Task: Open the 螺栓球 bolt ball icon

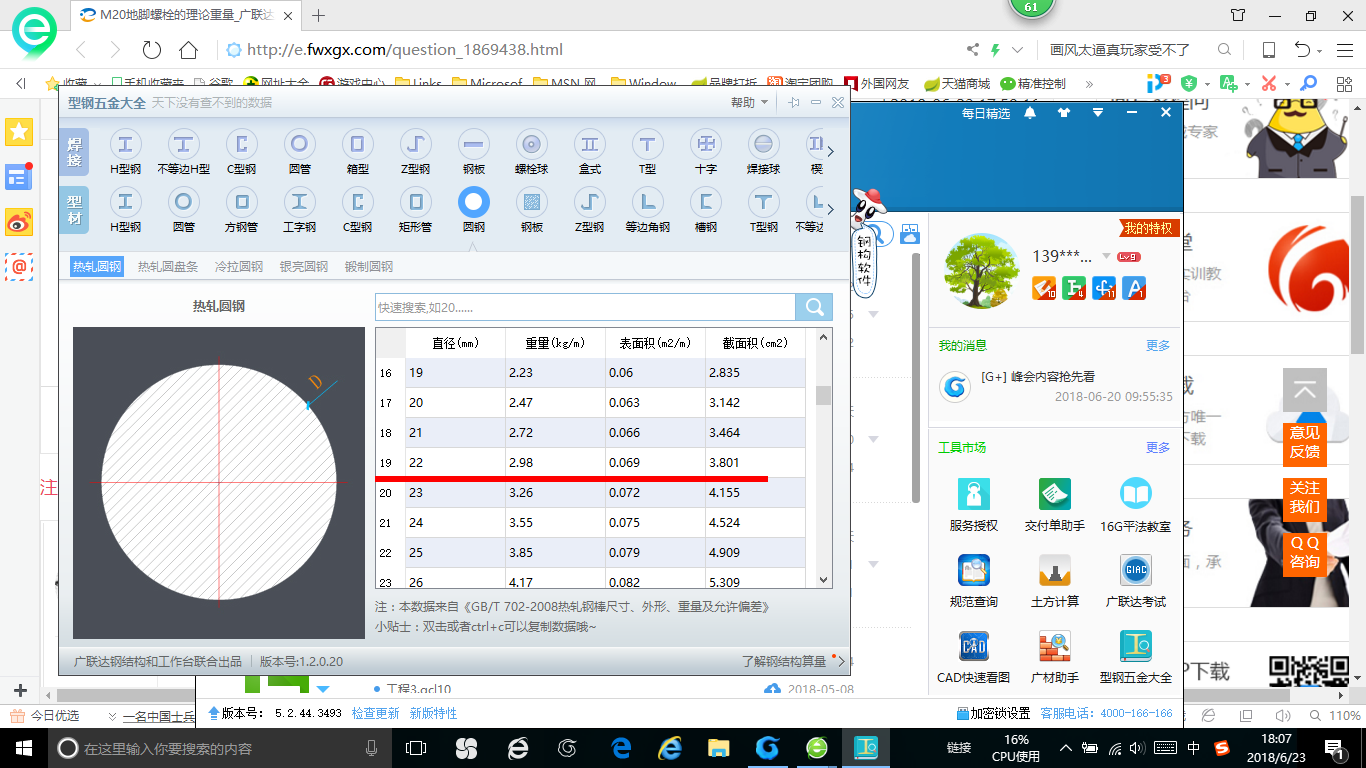Action: point(531,152)
